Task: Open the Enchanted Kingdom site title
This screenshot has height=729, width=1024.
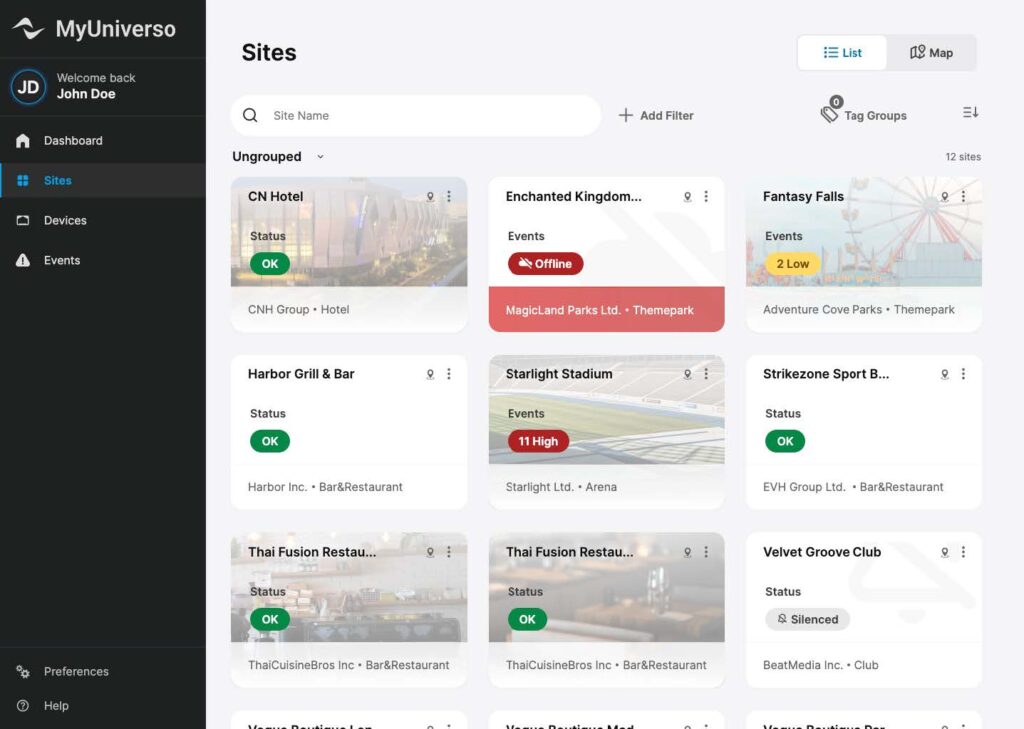Action: (573, 197)
